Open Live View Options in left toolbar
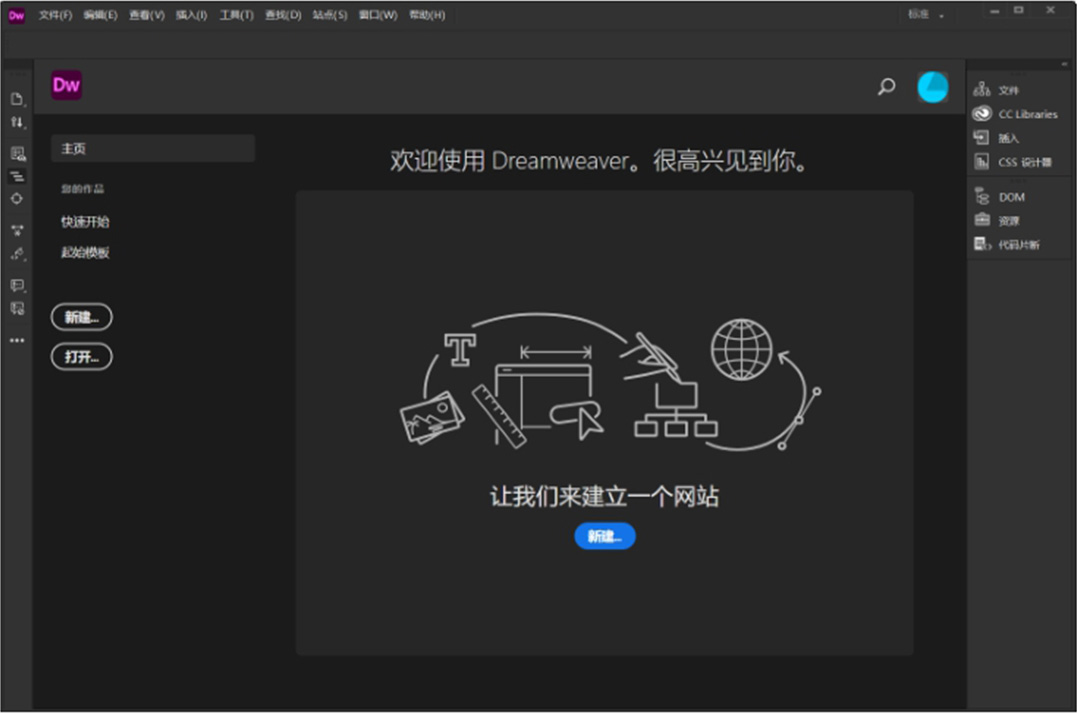1077x713 pixels. click(x=17, y=153)
